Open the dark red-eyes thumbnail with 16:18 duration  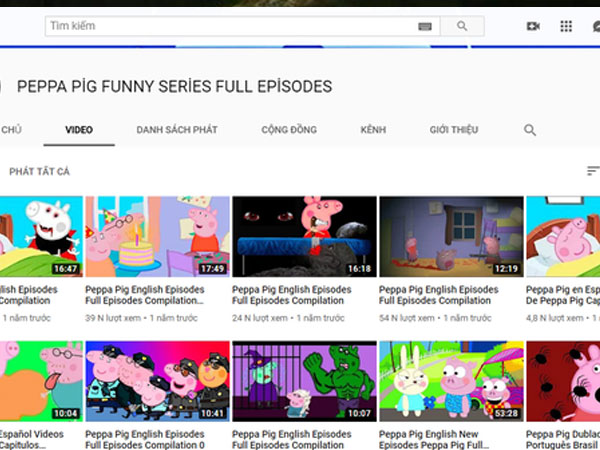304,236
